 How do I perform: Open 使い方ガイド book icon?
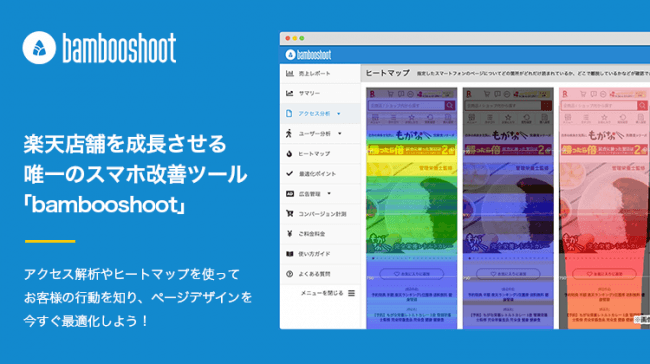(289, 254)
